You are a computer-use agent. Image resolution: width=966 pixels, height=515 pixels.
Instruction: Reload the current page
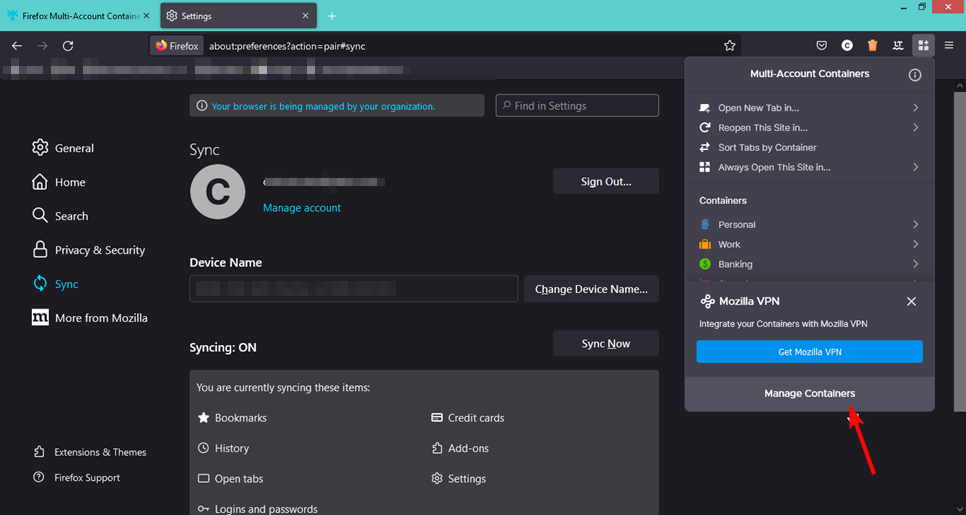(x=68, y=46)
